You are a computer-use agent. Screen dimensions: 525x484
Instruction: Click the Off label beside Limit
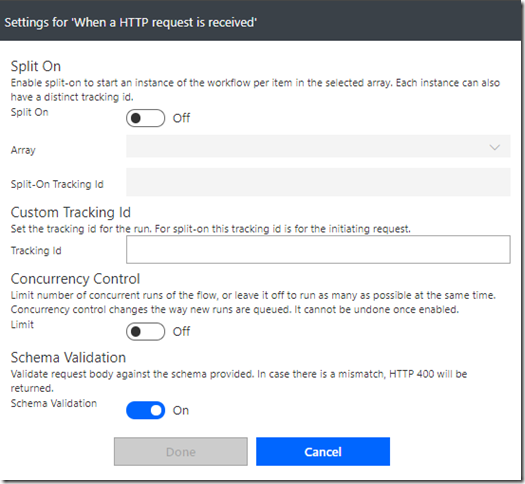click(x=181, y=332)
